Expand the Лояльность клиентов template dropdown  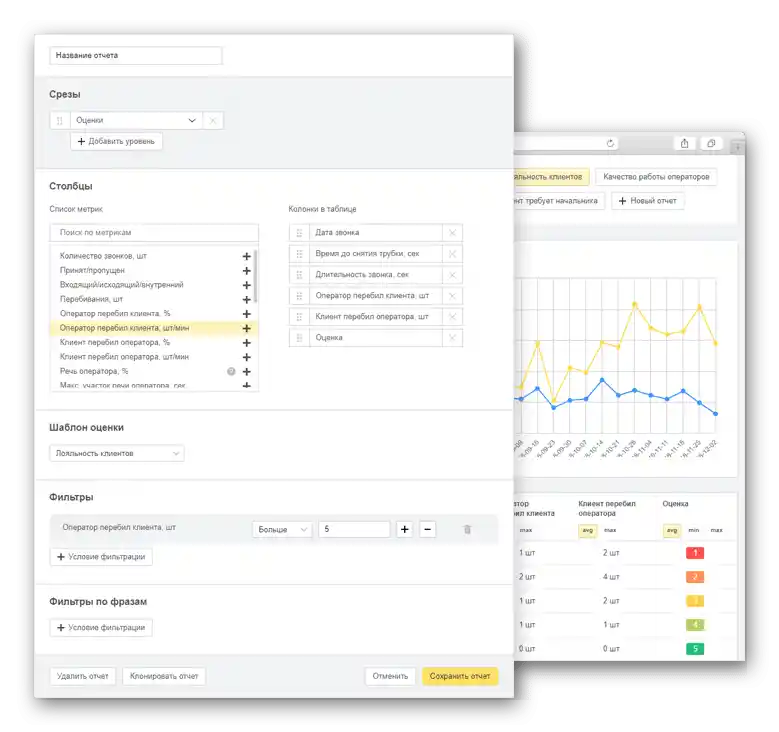[117, 454]
